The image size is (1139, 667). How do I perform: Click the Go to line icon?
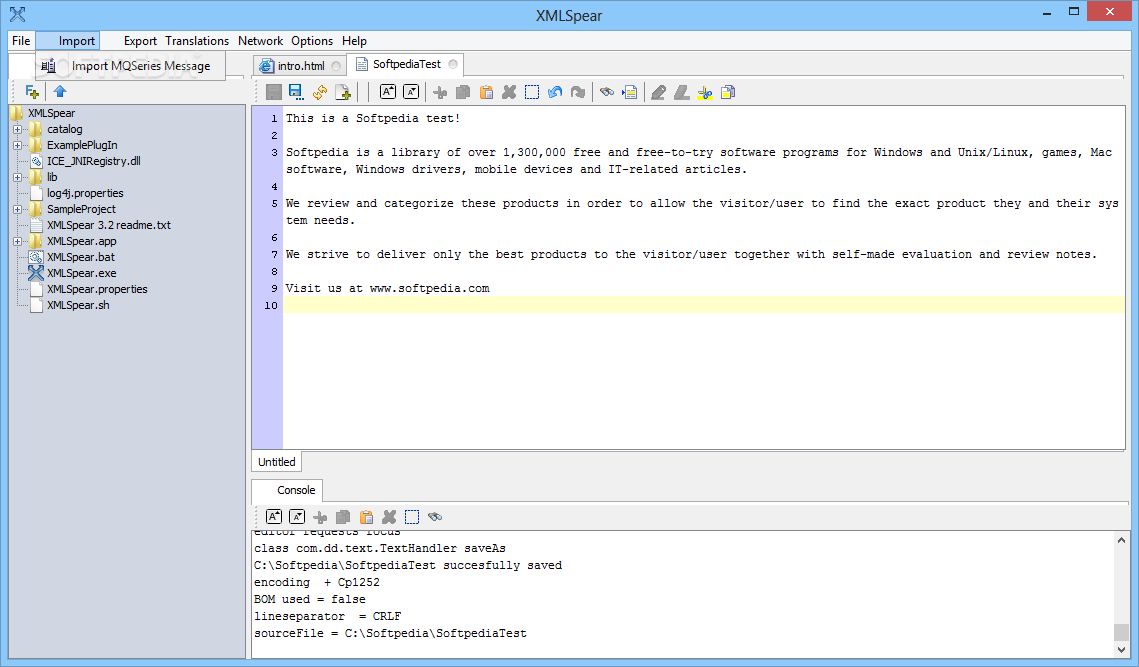point(629,92)
